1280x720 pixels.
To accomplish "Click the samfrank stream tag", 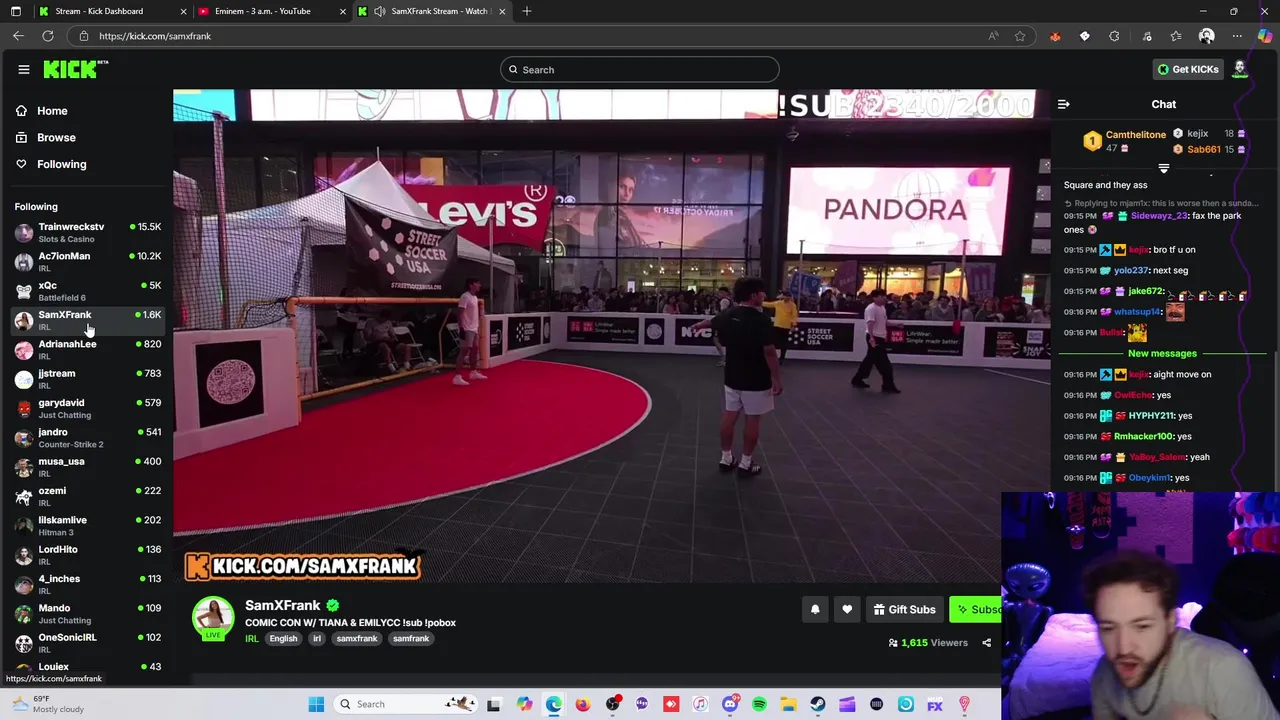I will point(411,639).
